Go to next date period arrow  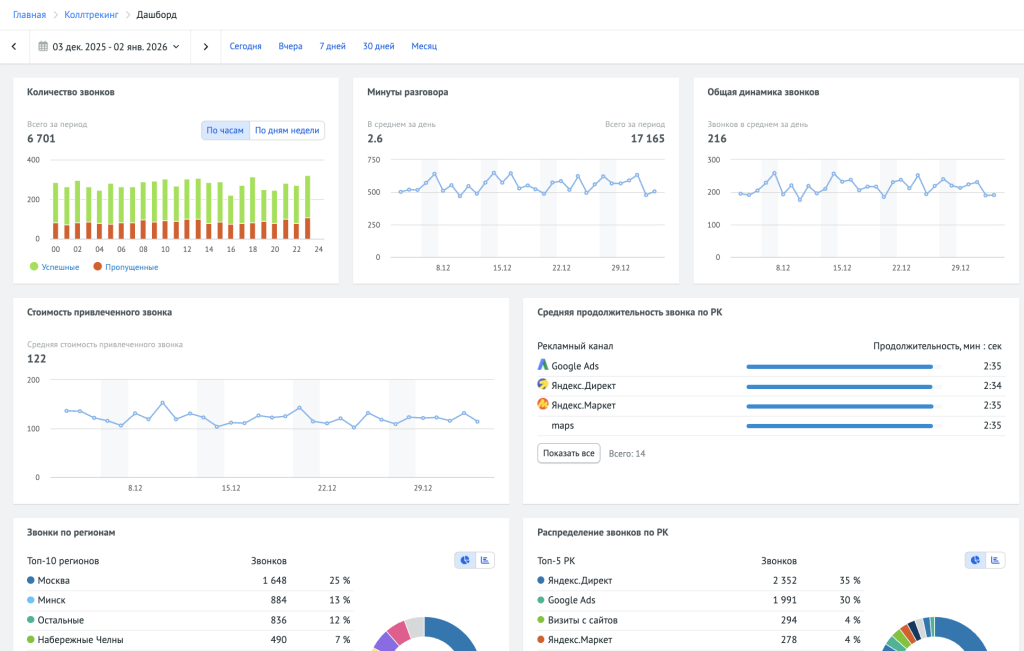tap(206, 46)
